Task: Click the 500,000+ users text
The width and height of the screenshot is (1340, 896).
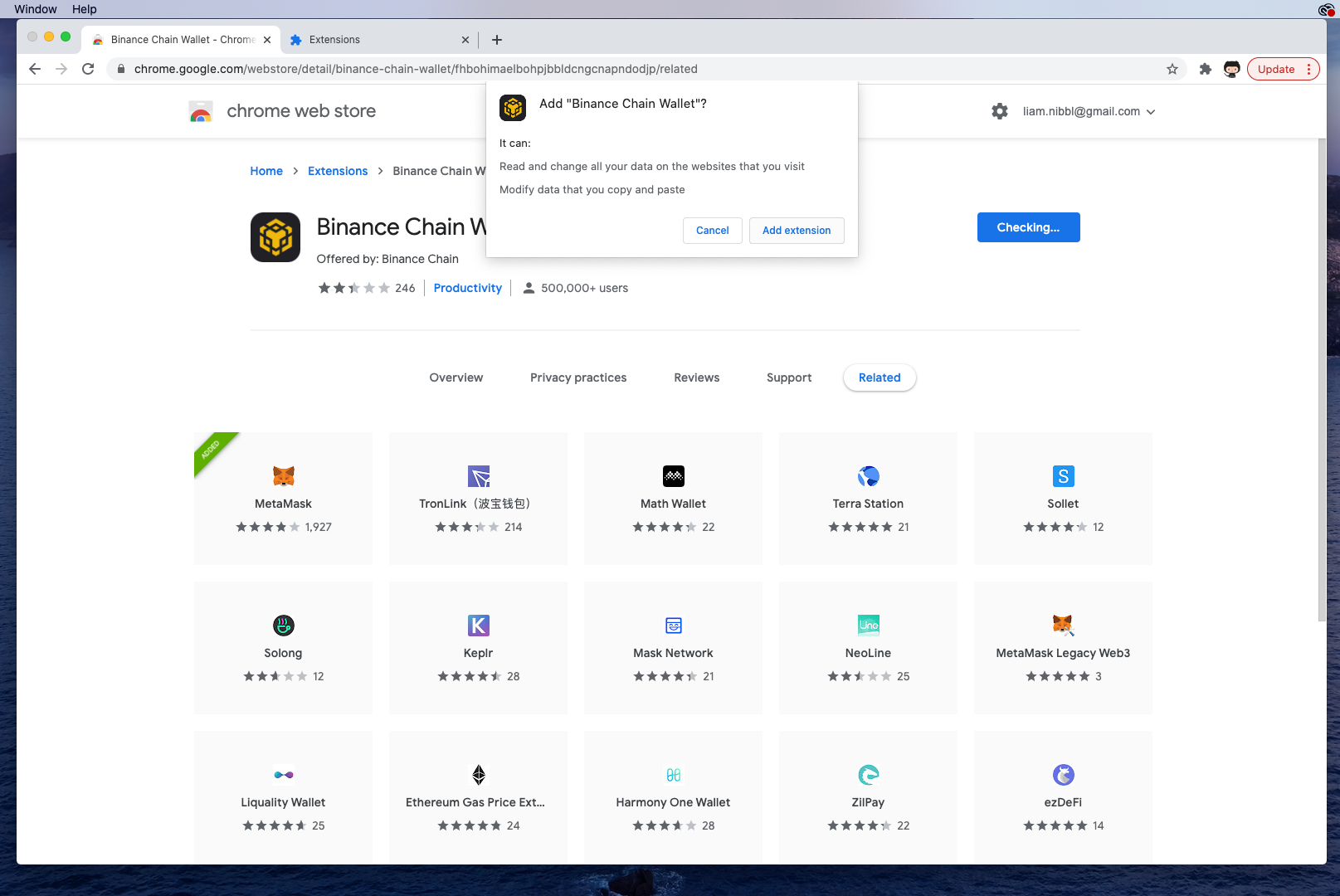Action: click(584, 288)
